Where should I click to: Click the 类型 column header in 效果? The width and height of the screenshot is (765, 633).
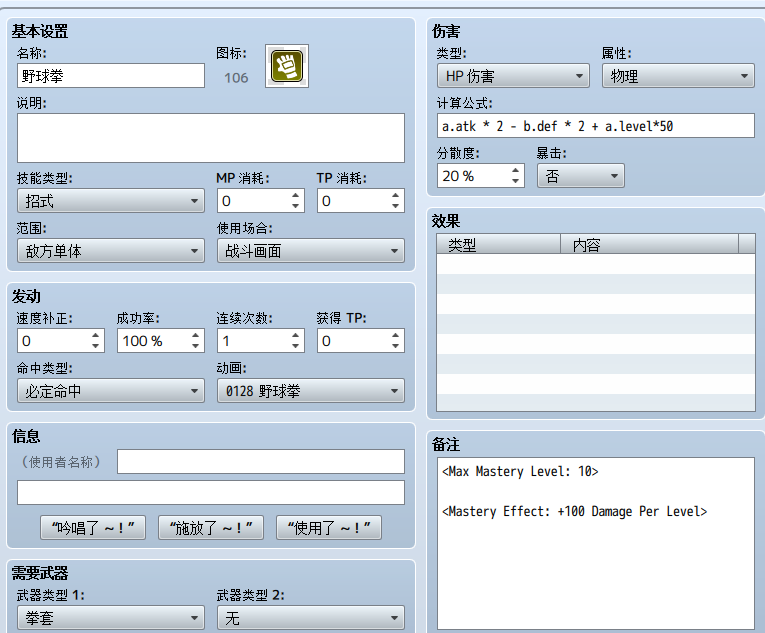click(x=498, y=244)
